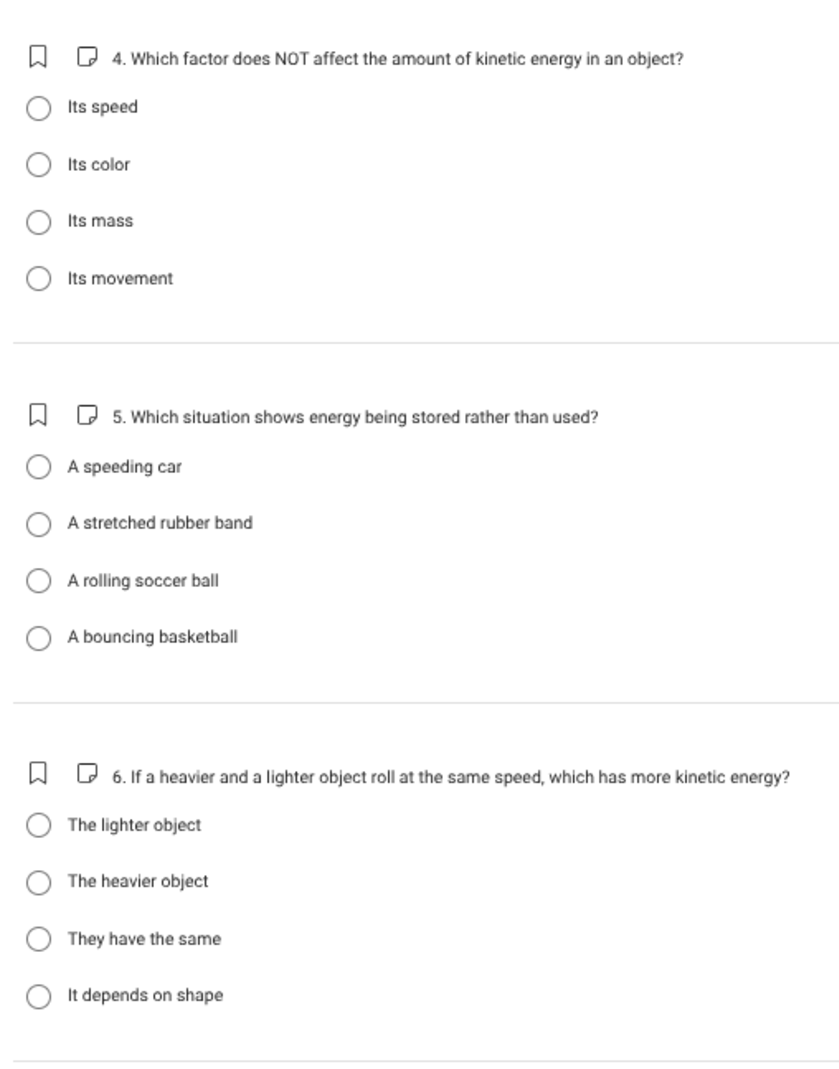Select 'A speeding car' option
The image size is (839, 1069).
39,467
